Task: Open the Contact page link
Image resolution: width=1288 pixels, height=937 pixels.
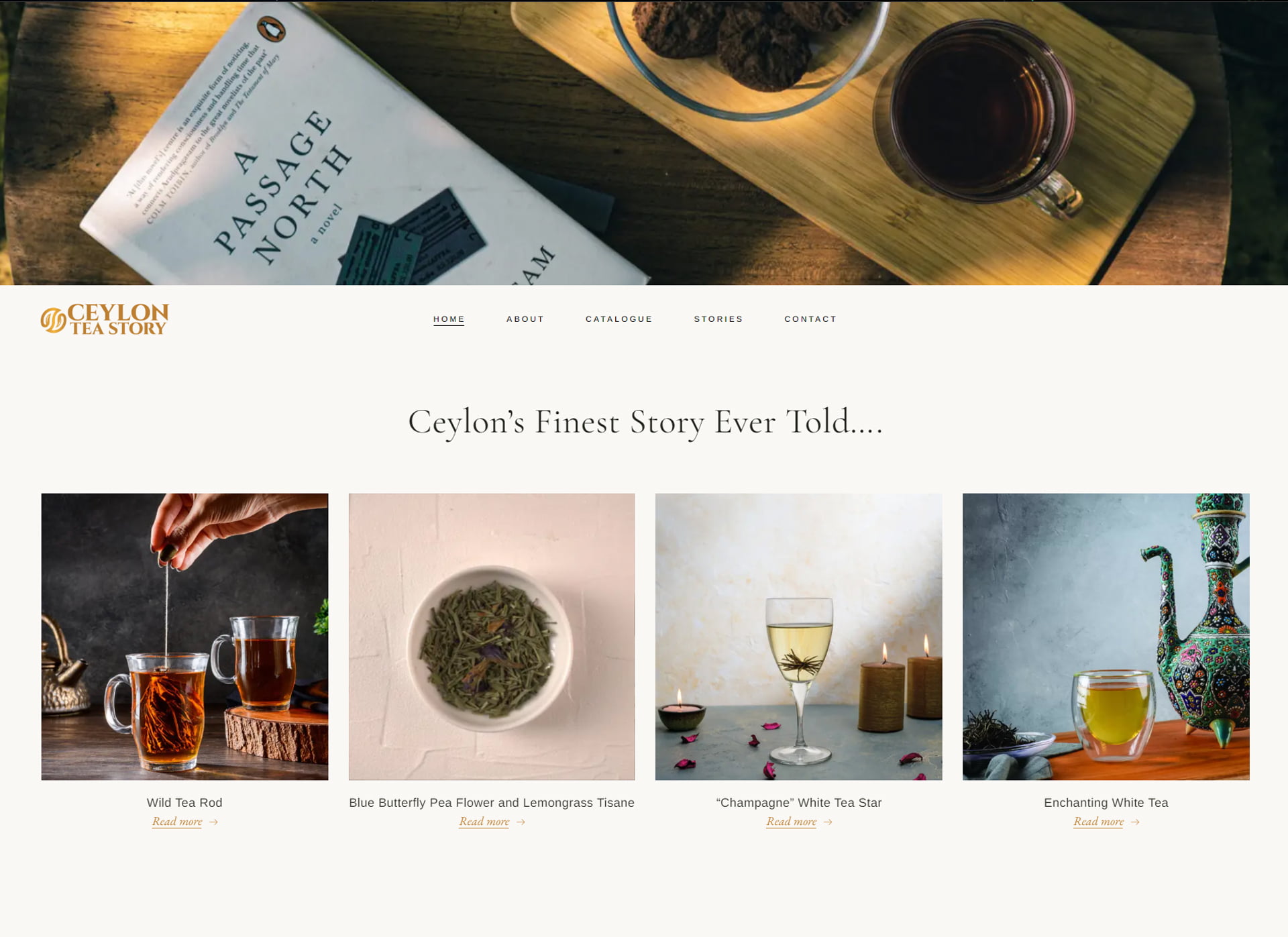Action: tap(810, 319)
